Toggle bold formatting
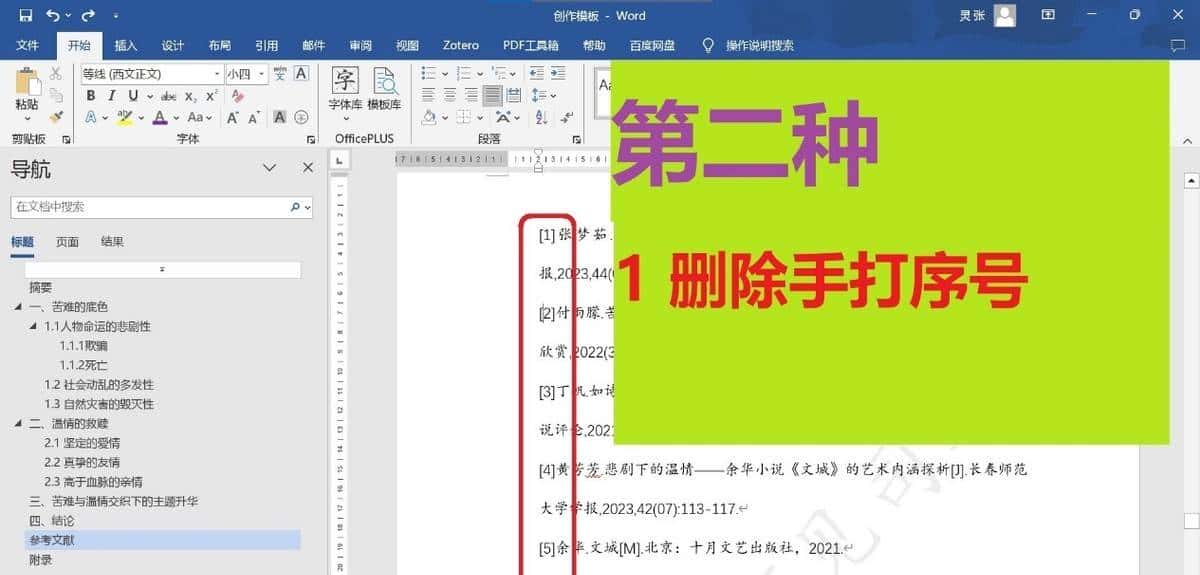This screenshot has width=1200, height=575. pyautogui.click(x=91, y=96)
